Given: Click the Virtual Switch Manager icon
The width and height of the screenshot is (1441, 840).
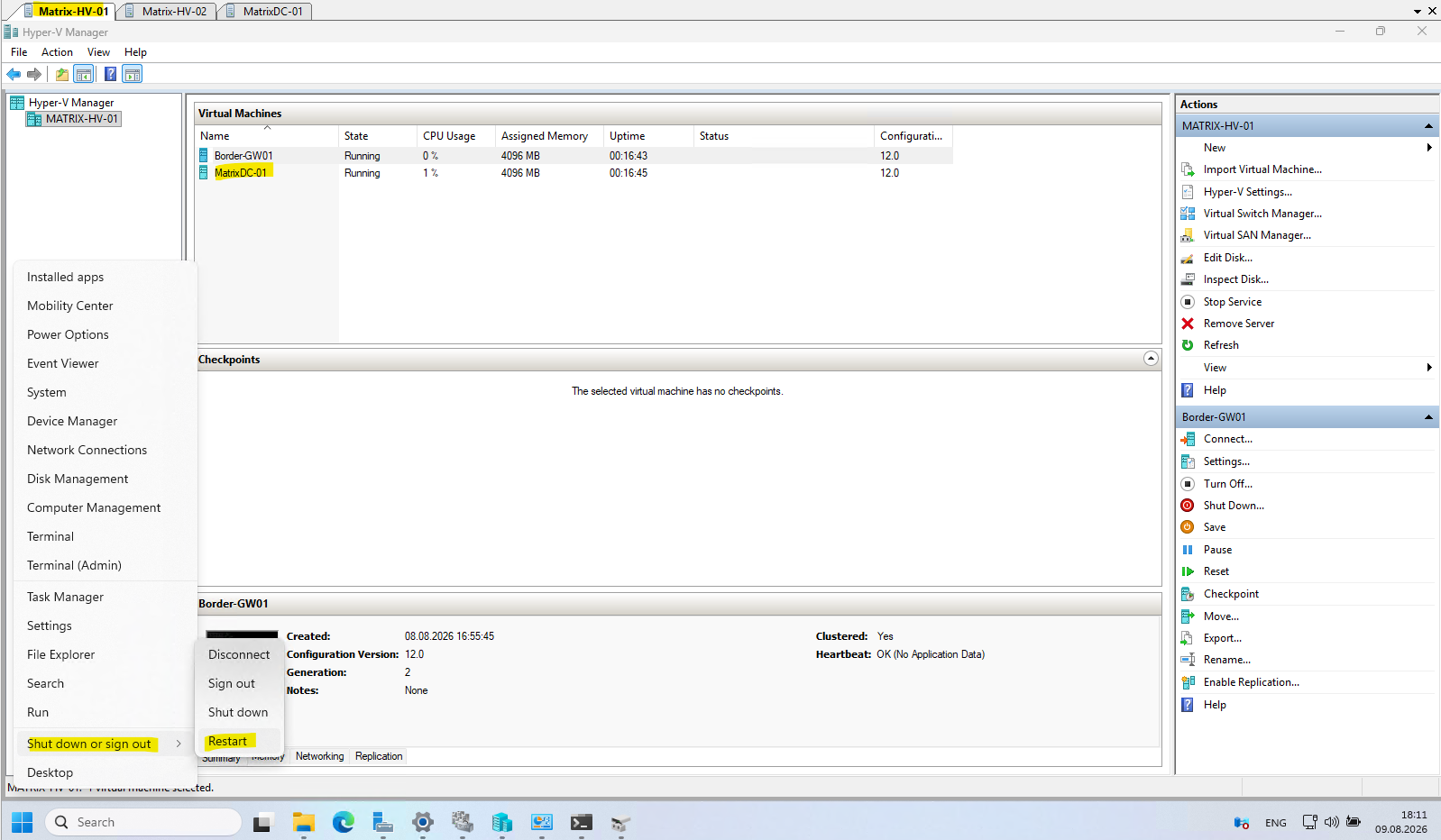Looking at the screenshot, I should (x=1188, y=214).
